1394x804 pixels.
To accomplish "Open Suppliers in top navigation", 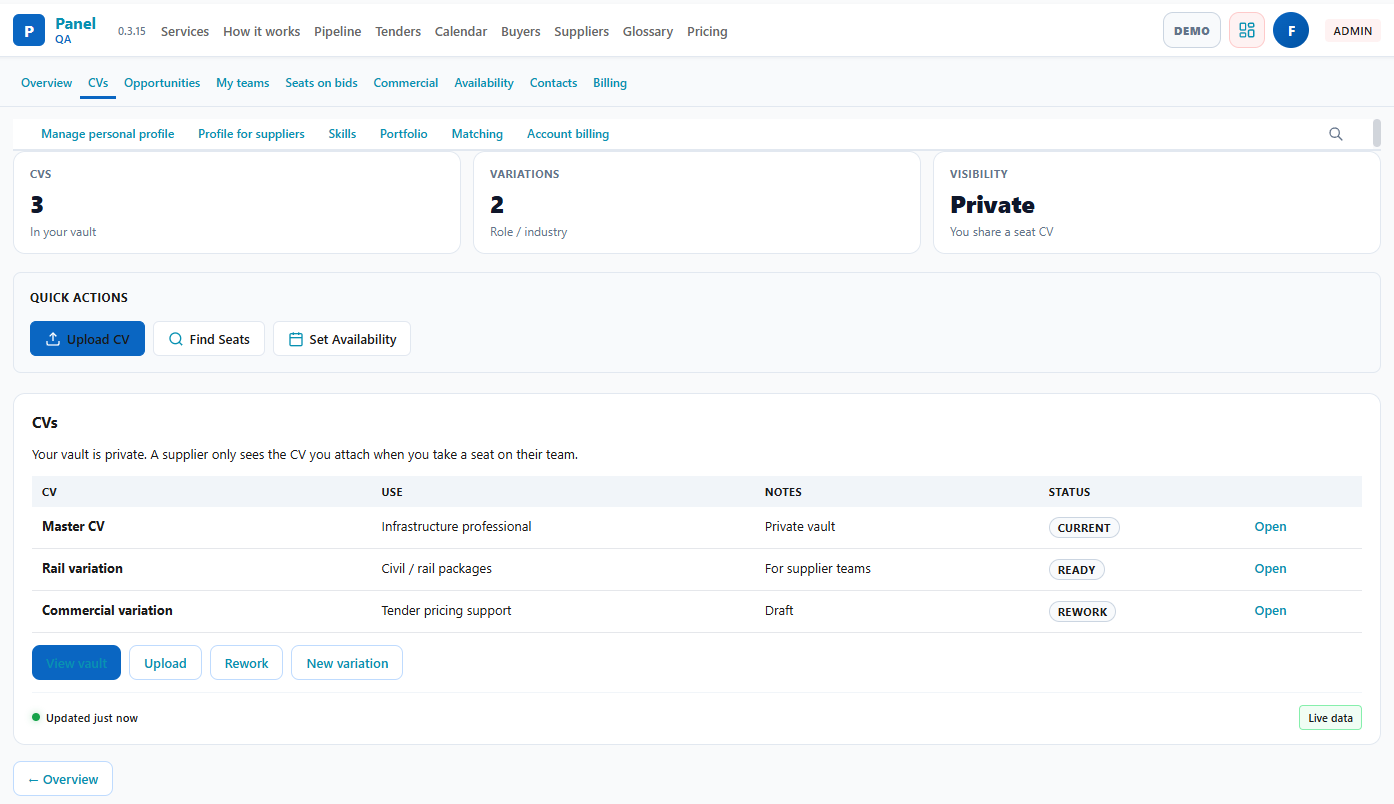I will point(582,32).
